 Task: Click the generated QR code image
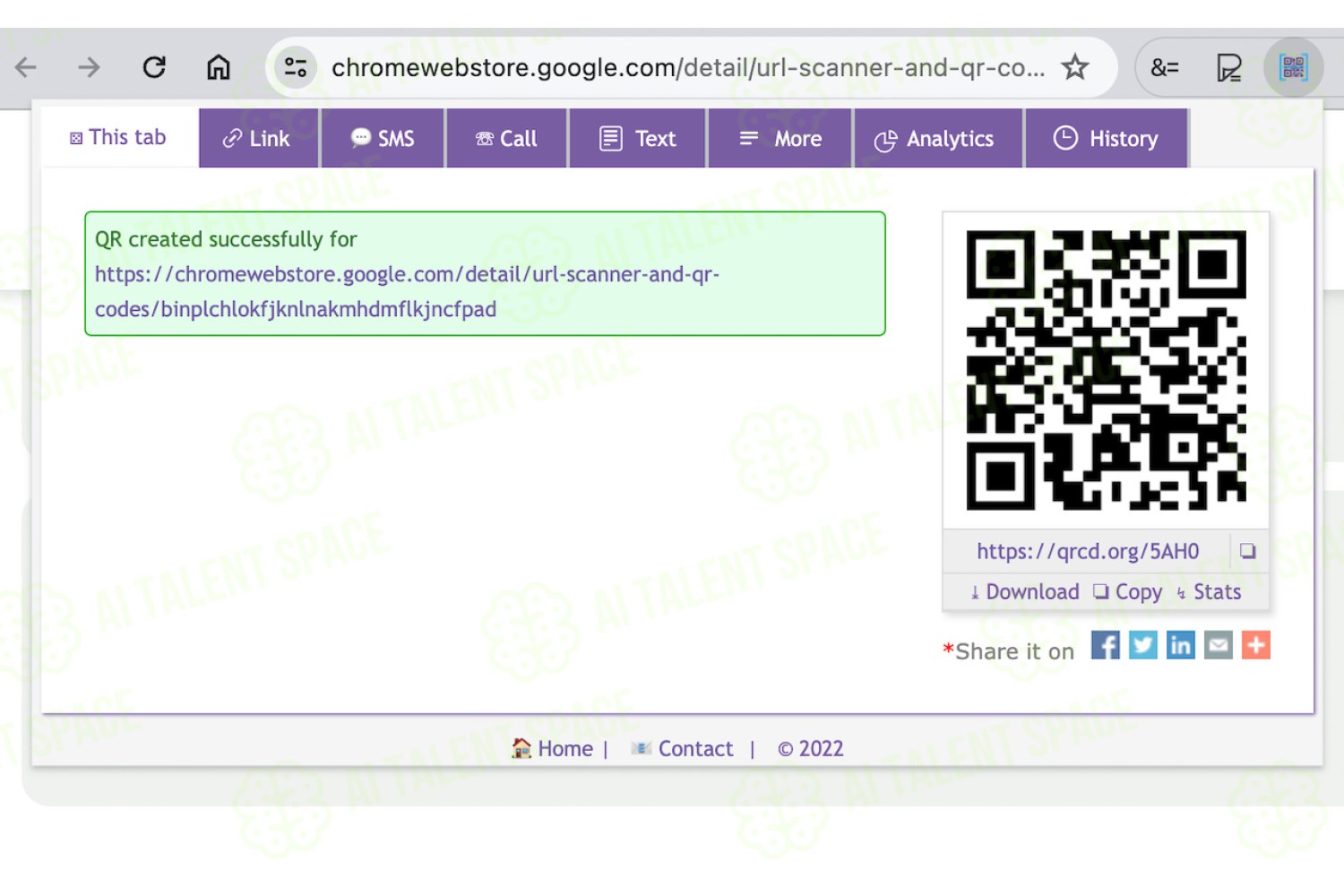coord(1106,370)
